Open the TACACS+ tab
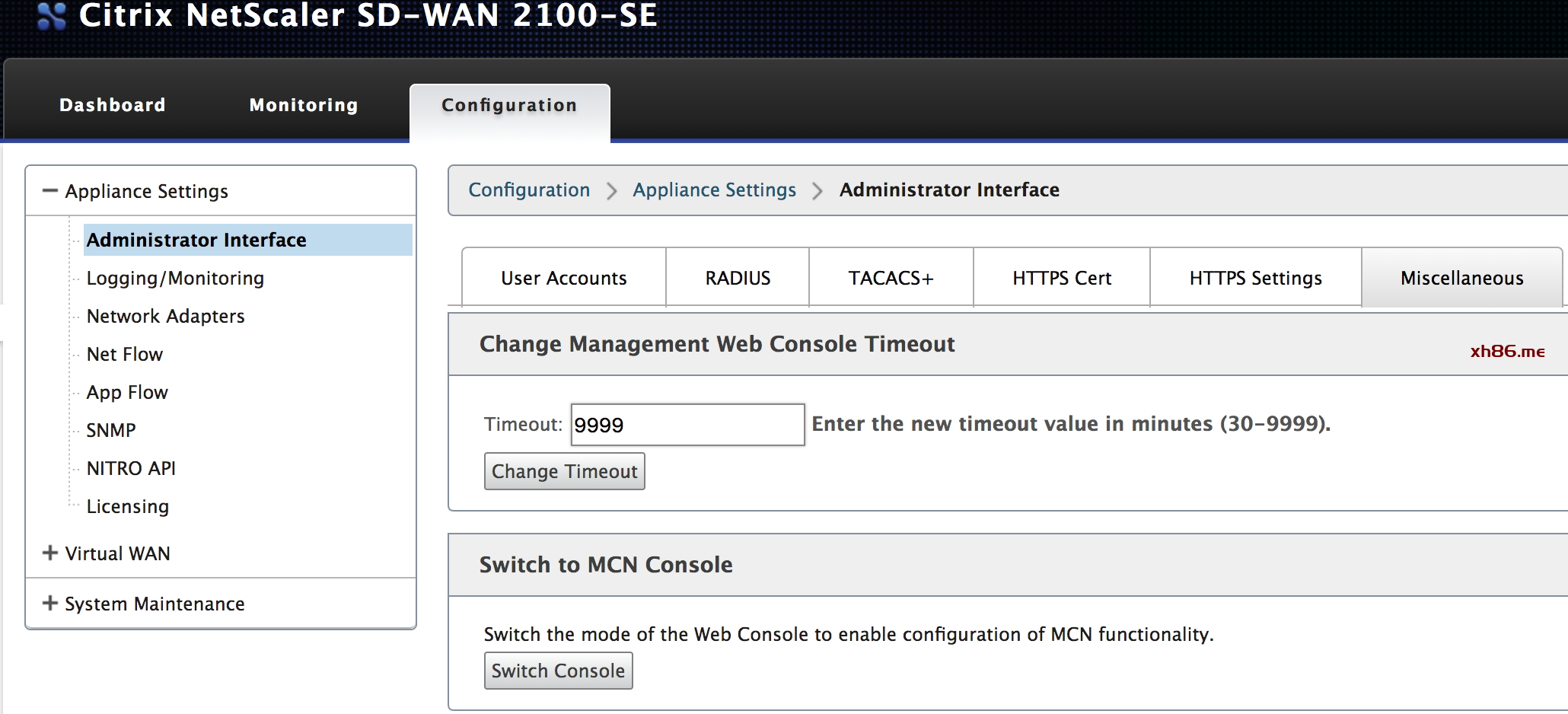 coord(891,277)
